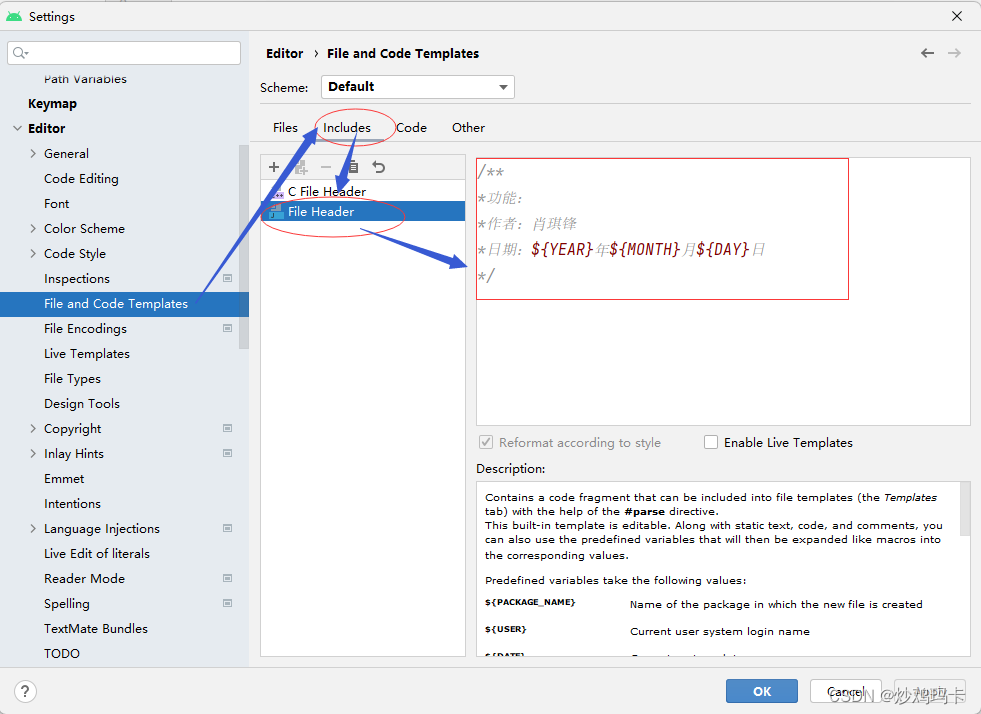Image resolution: width=981 pixels, height=714 pixels.
Task: Expand the Inlay Hints node
Action: [33, 454]
